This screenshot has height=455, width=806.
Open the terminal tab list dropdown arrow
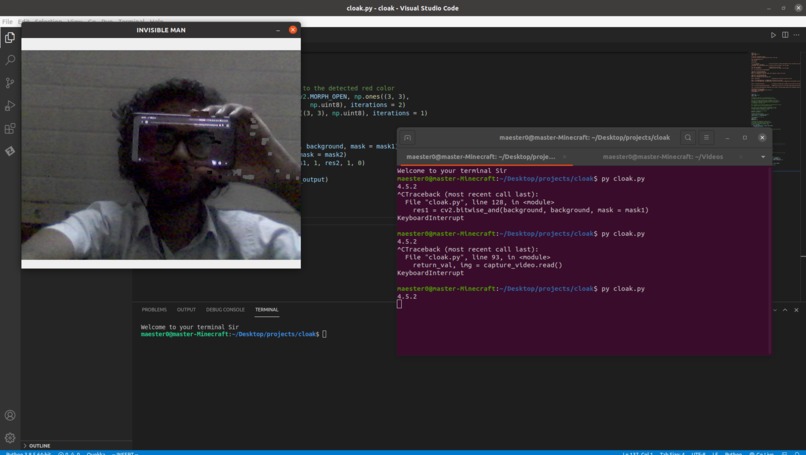[x=763, y=157]
